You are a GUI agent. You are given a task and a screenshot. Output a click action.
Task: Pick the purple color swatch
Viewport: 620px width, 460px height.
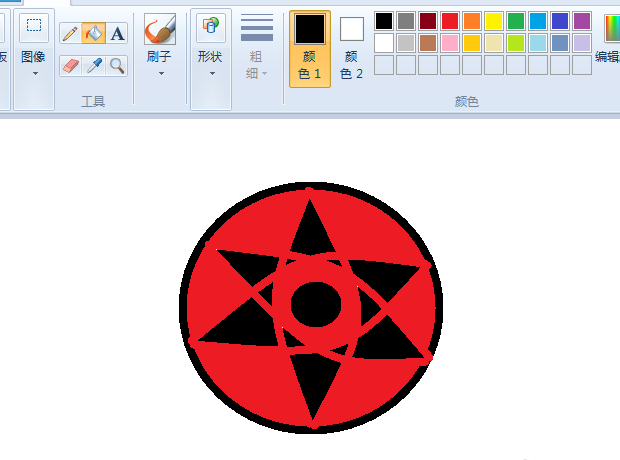(x=582, y=21)
